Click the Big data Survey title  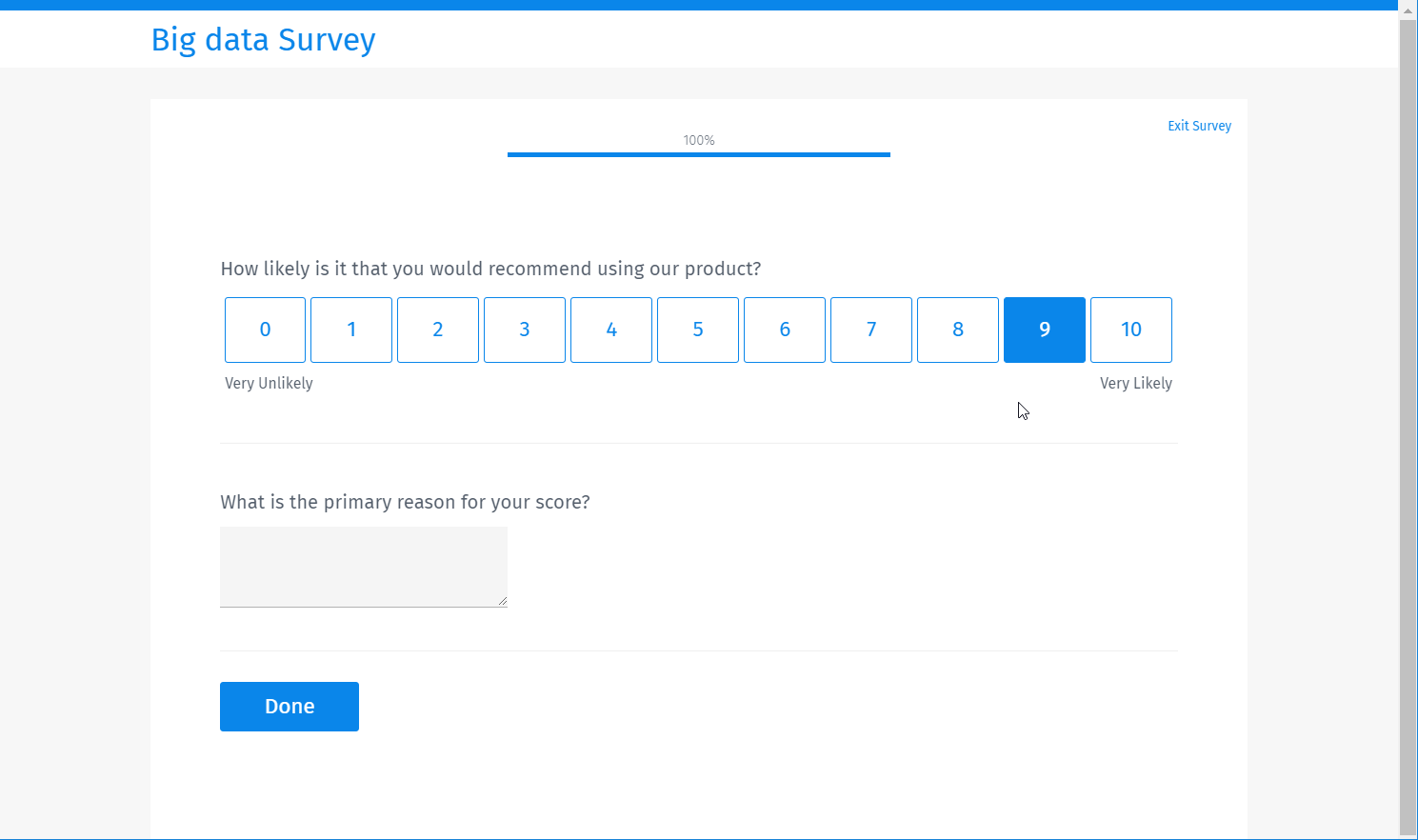[x=263, y=40]
